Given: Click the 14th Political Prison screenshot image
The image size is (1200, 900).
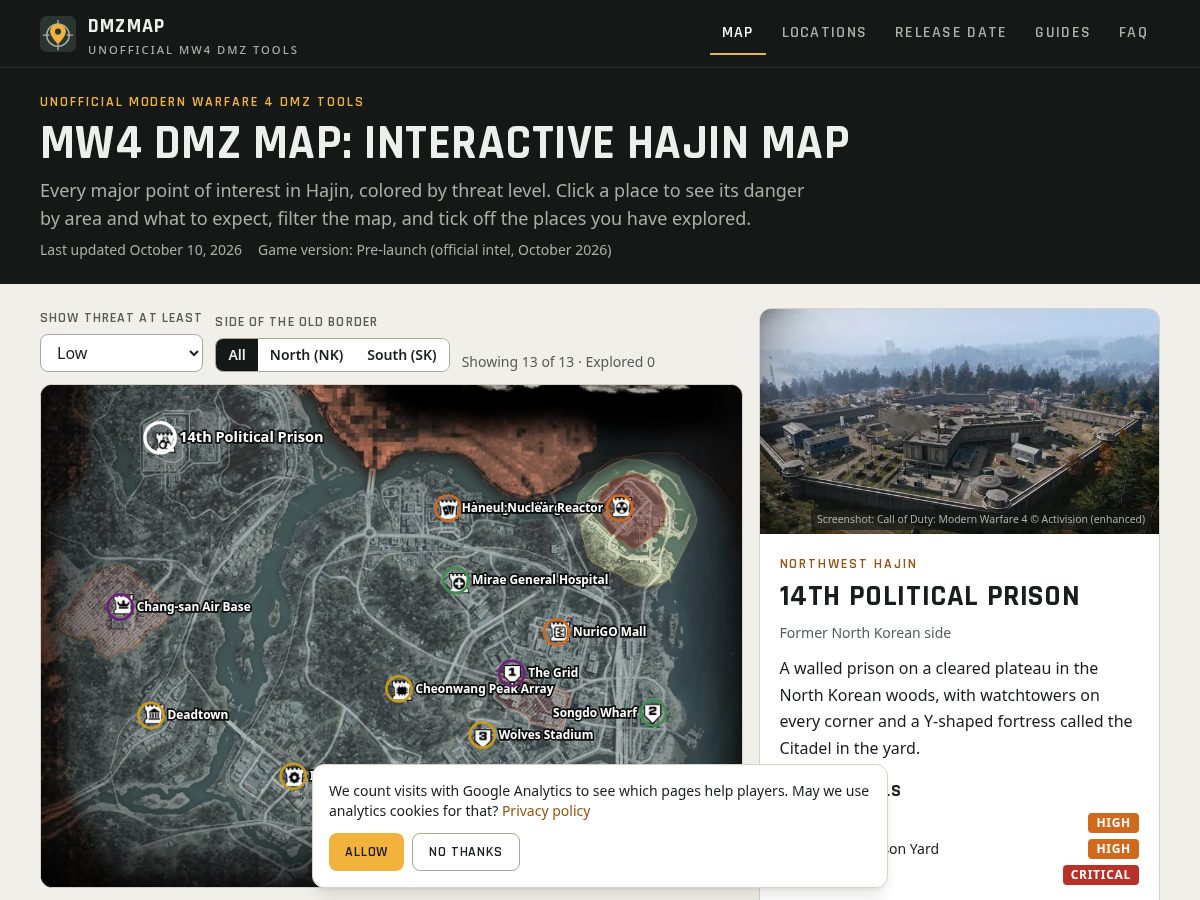Looking at the screenshot, I should click(960, 421).
